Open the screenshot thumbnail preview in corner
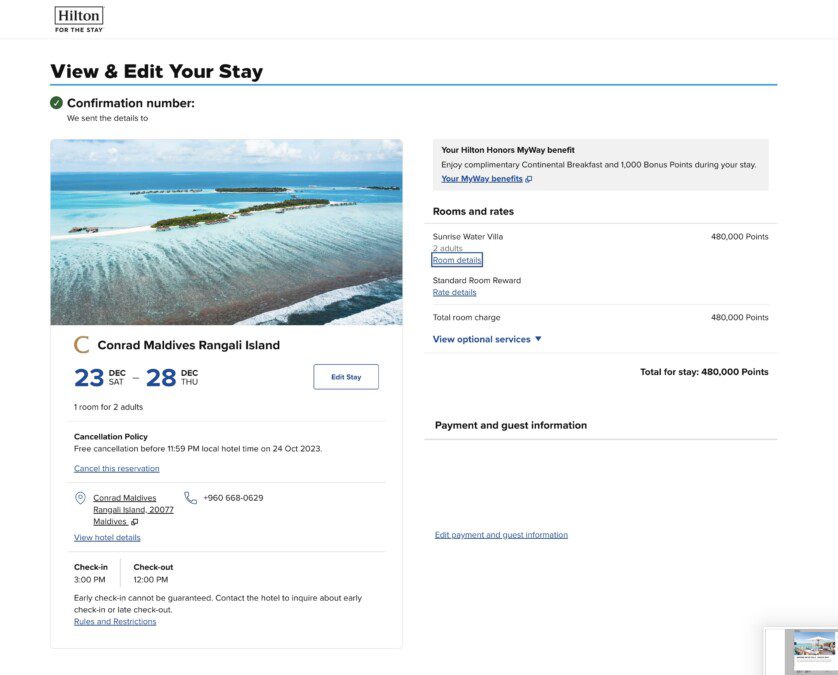838x675 pixels. coord(801,651)
